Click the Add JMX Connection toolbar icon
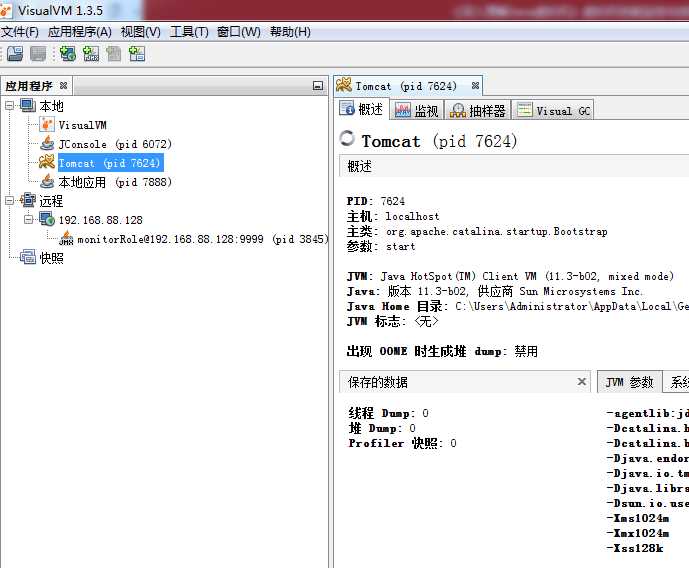The image size is (689, 568). pyautogui.click(x=91, y=54)
